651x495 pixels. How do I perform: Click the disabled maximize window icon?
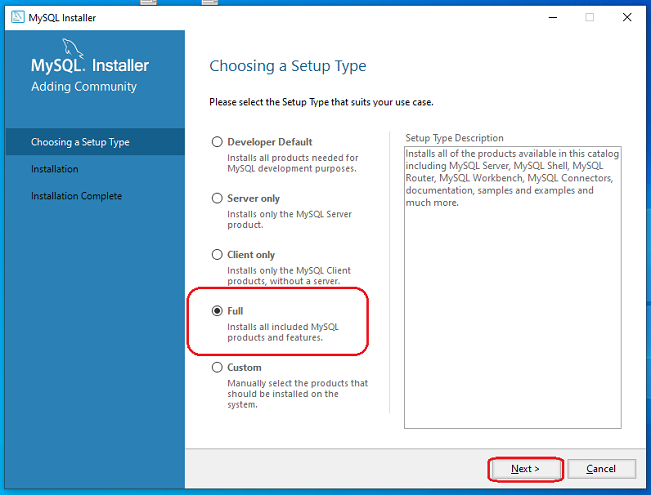pyautogui.click(x=590, y=17)
